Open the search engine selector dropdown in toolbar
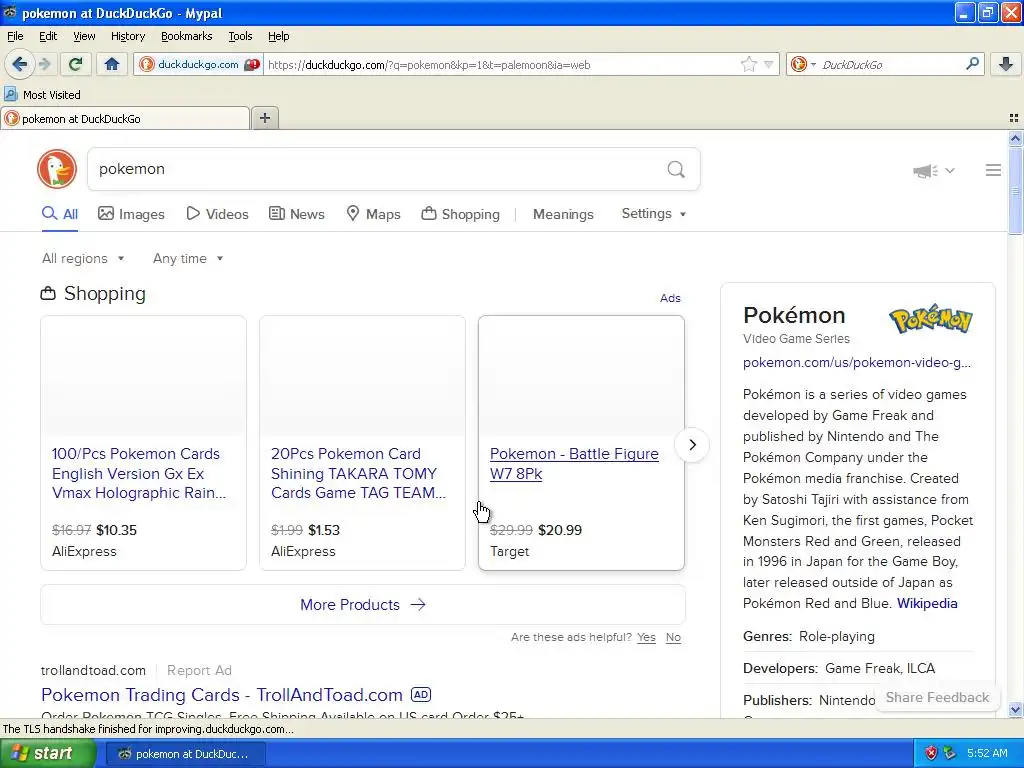Screen dimensions: 1024x768 (803, 64)
